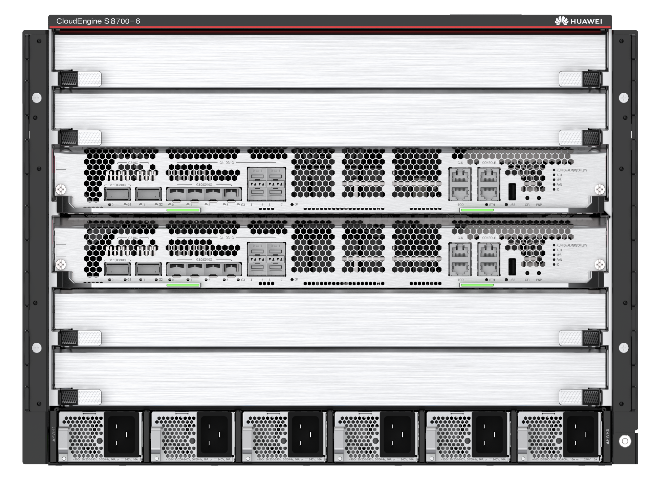671x480 pixels.
Task: Click the USB port on the upper board
Action: tap(512, 190)
